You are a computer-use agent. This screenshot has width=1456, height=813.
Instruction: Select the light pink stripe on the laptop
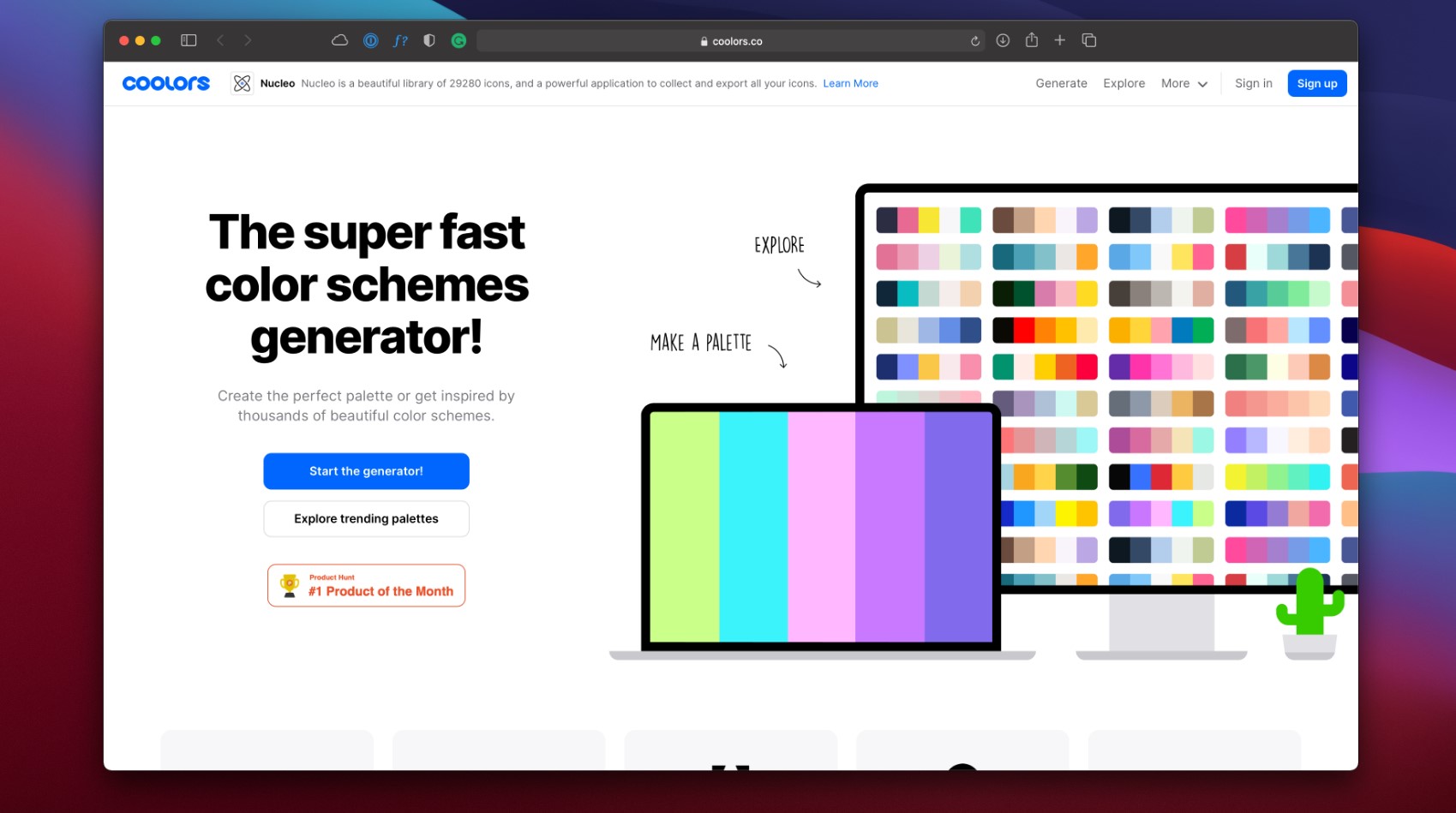tap(822, 526)
